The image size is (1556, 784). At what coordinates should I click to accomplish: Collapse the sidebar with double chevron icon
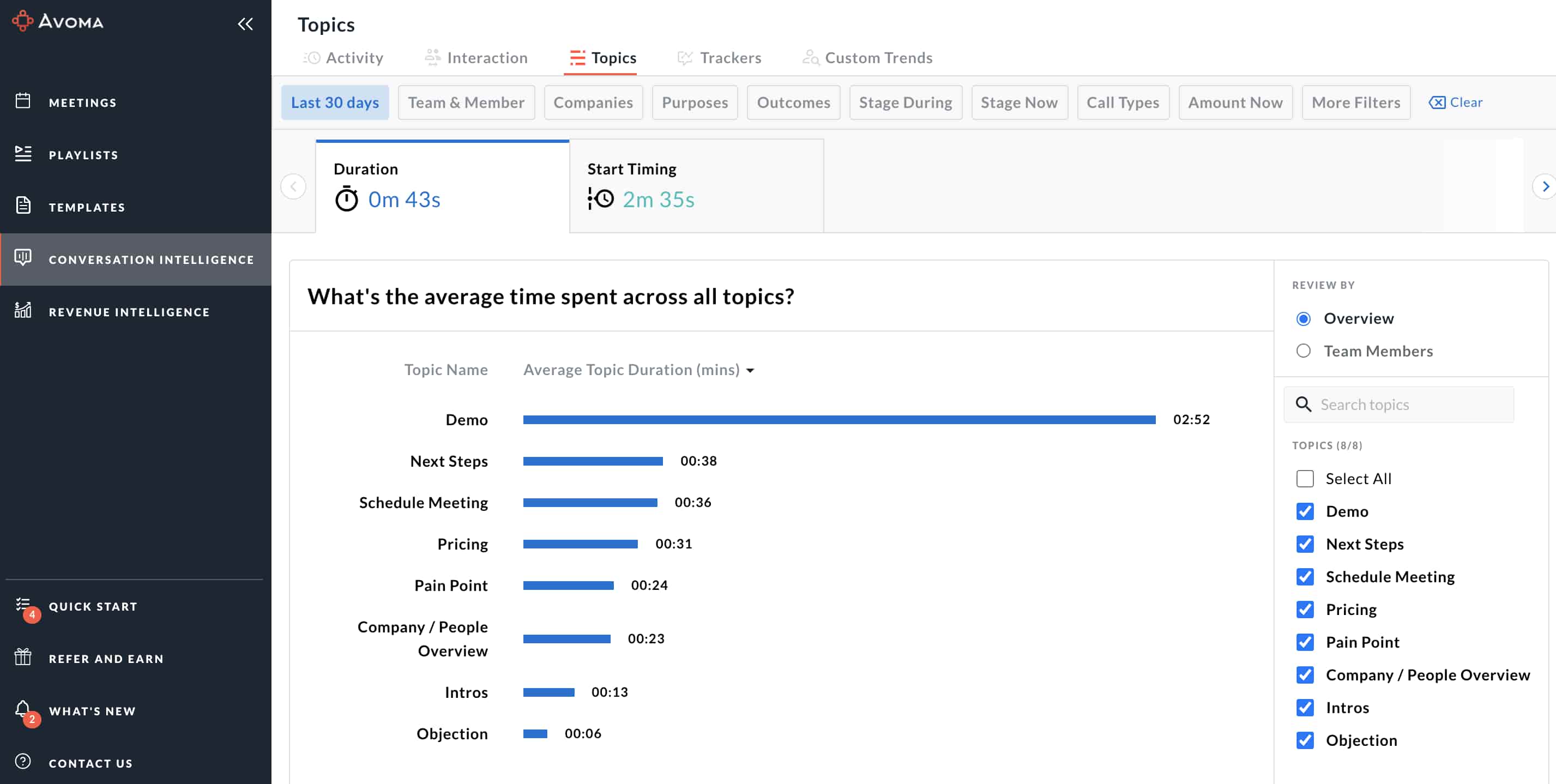coord(245,23)
